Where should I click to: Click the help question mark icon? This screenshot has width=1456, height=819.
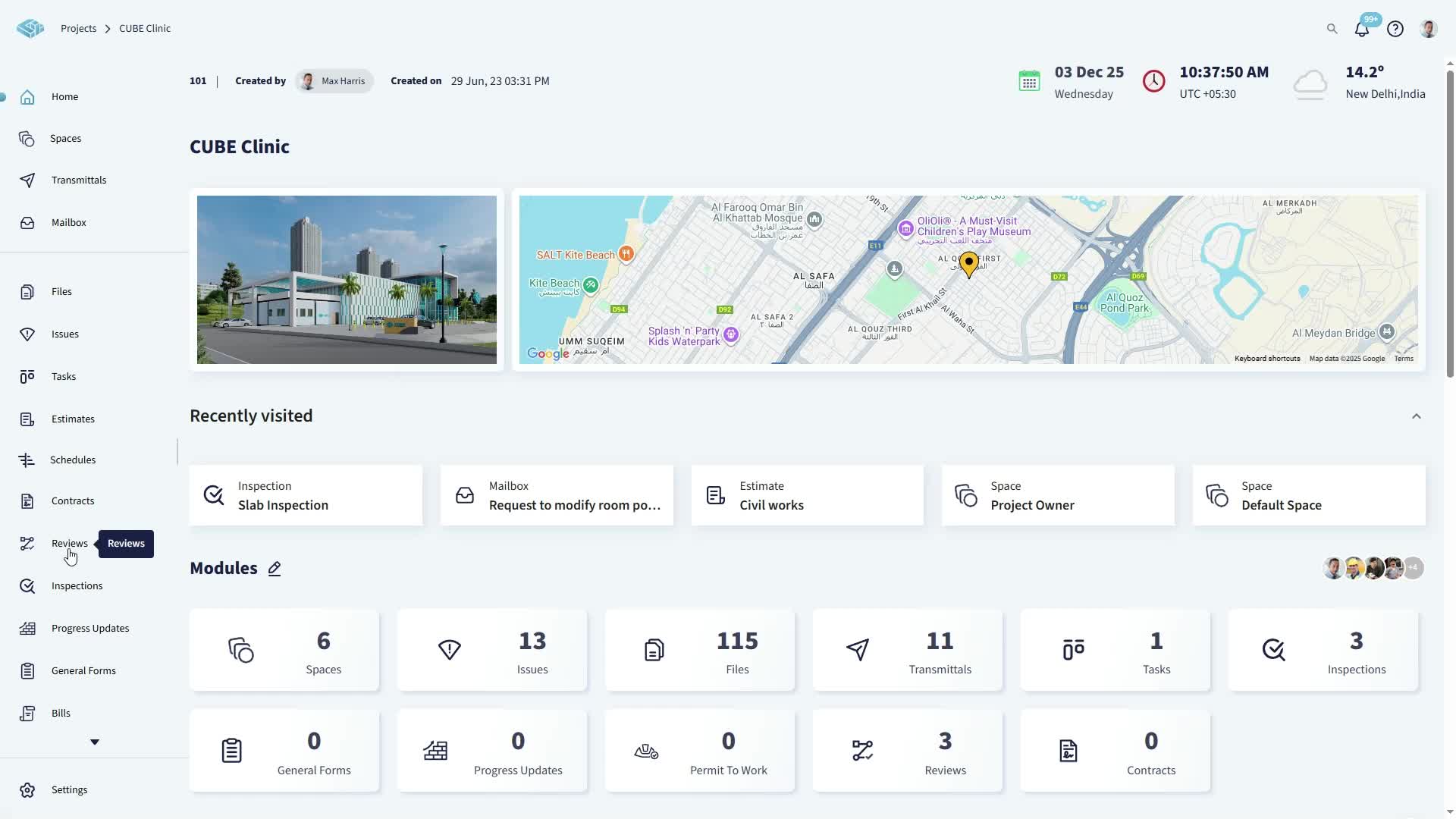[x=1395, y=29]
